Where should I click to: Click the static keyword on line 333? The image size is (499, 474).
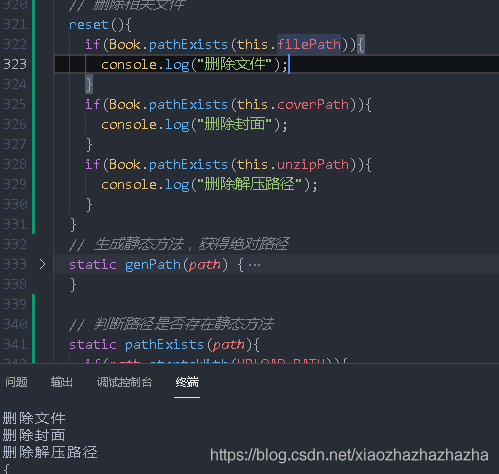(x=93, y=265)
